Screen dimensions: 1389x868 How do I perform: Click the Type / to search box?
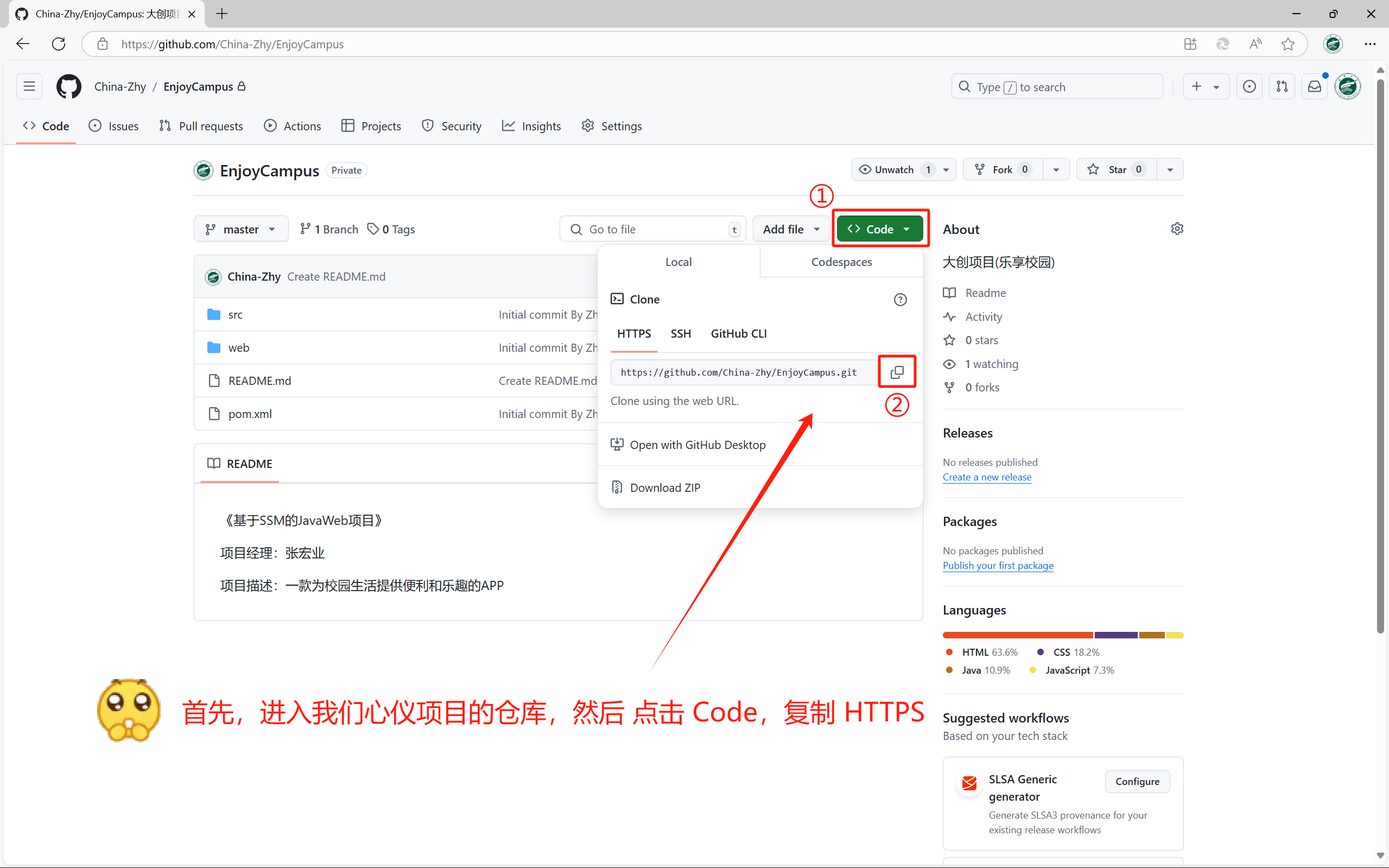click(1057, 87)
